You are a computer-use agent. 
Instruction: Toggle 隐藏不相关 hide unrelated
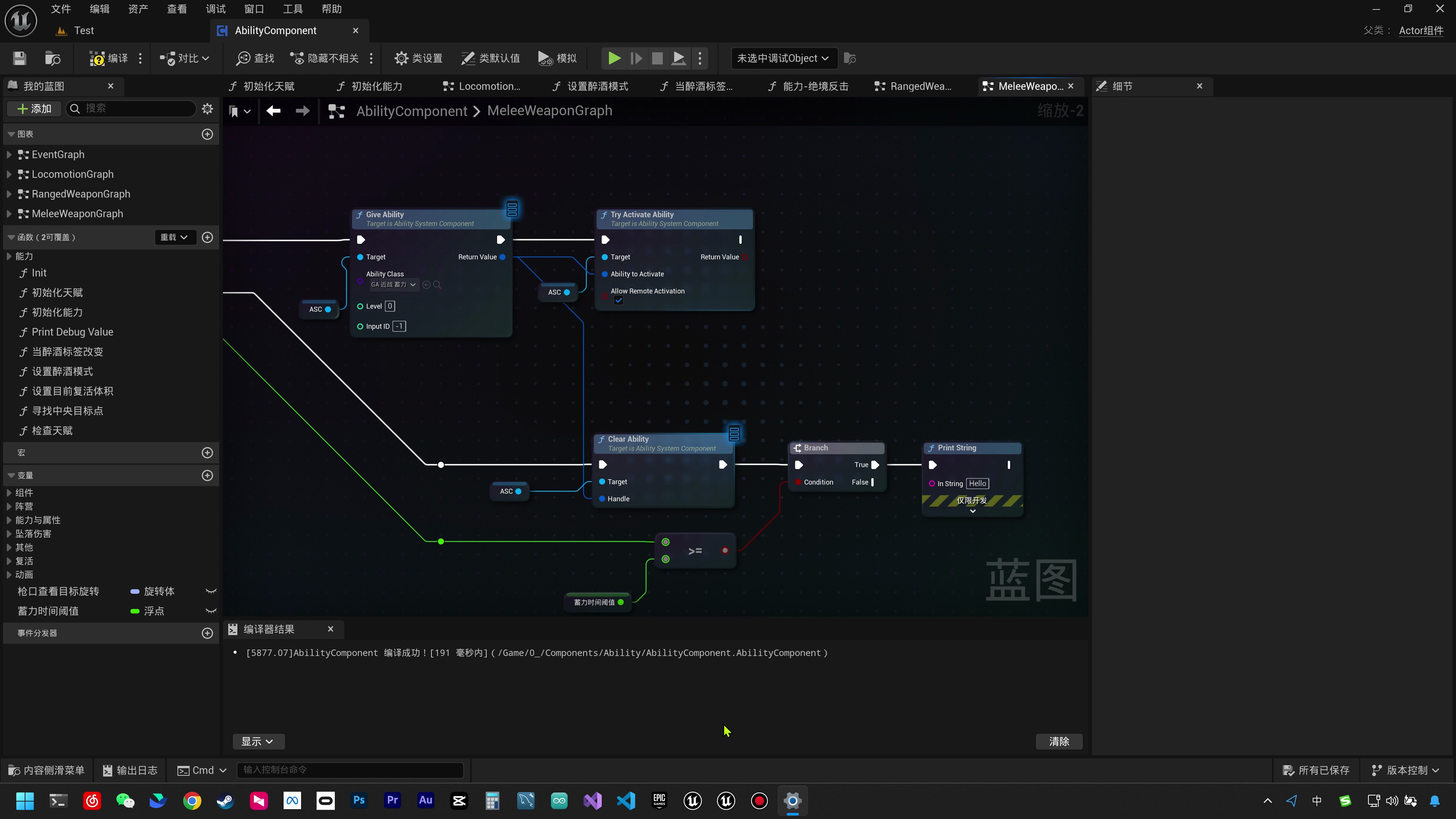[x=324, y=58]
